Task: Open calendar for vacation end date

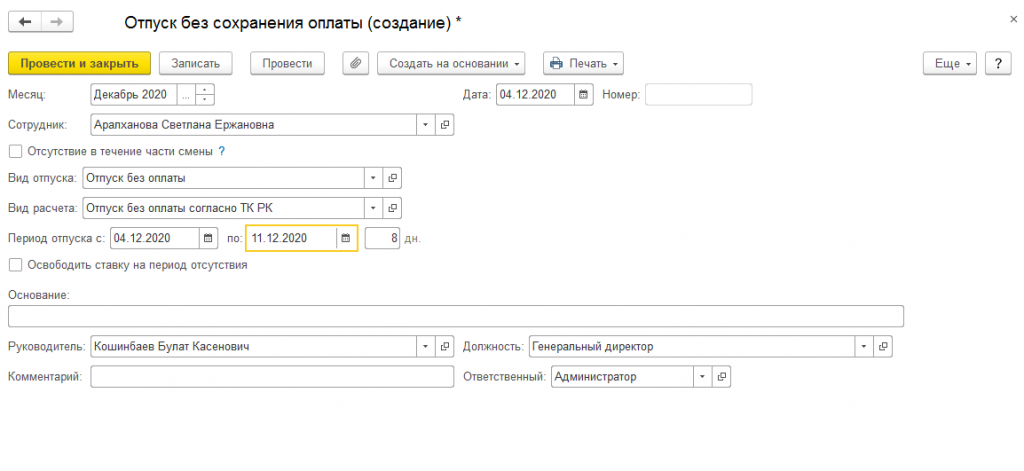Action: tap(346, 238)
